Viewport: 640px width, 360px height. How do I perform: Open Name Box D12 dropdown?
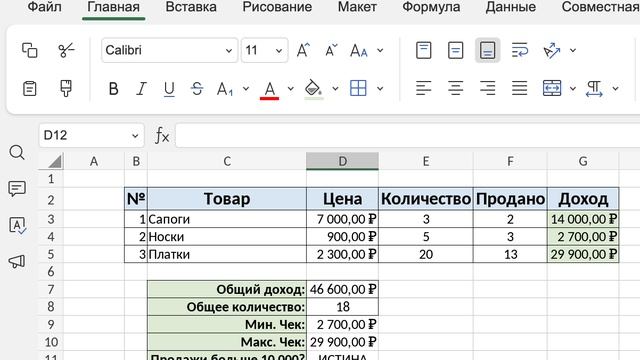[135, 136]
